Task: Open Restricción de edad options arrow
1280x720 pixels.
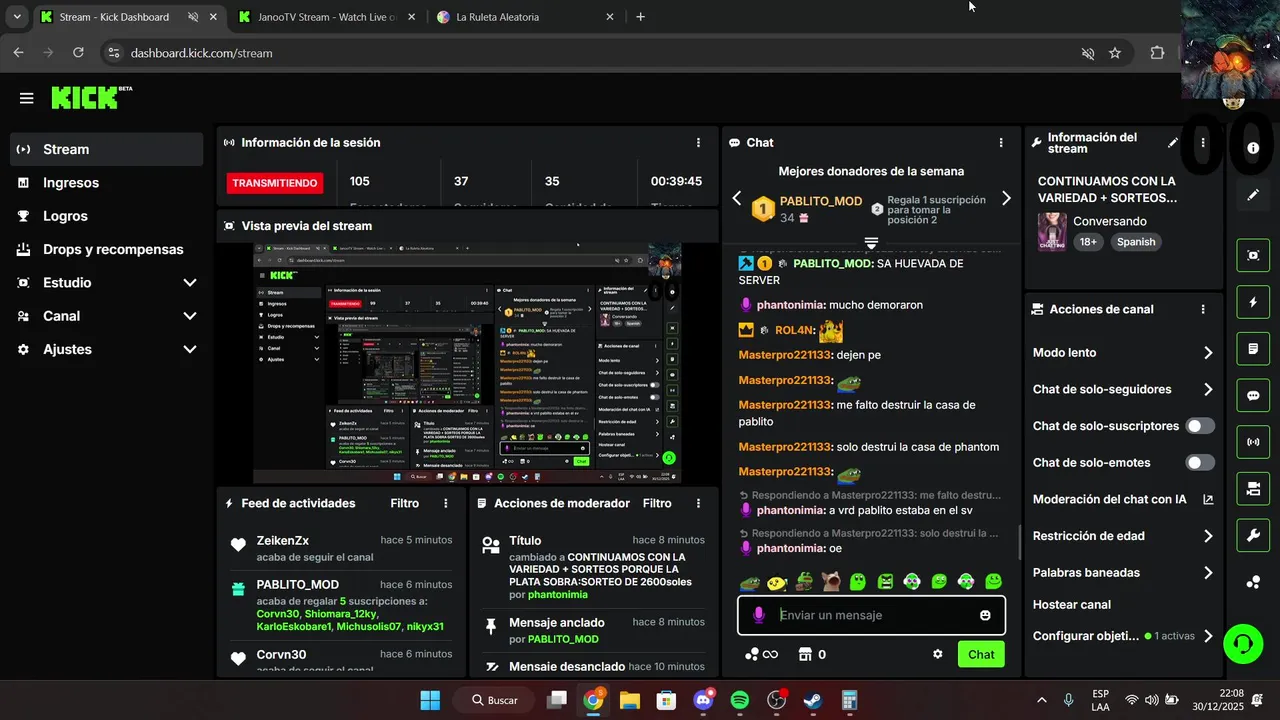Action: click(1208, 536)
